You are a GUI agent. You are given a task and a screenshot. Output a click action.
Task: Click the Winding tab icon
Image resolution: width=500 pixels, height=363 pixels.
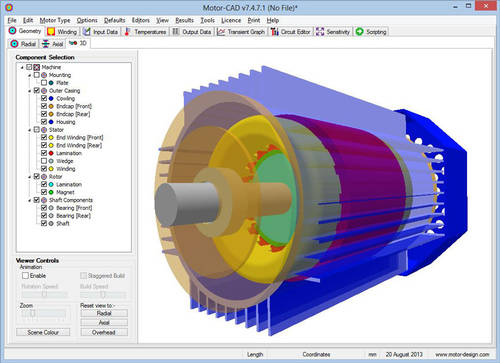[x=51, y=32]
